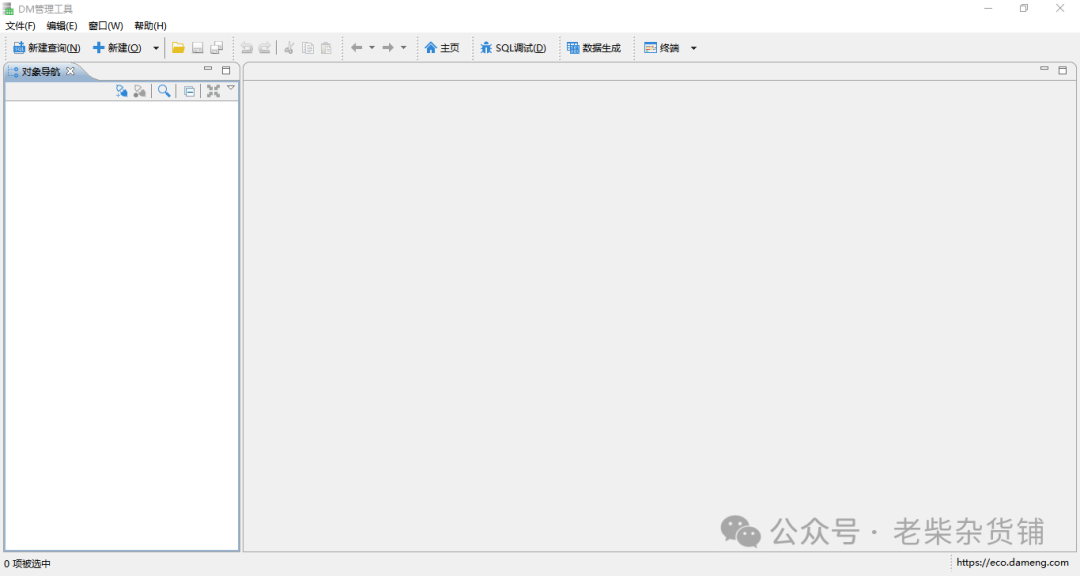This screenshot has width=1080, height=576.
Task: Restore down the application window
Action: point(1024,8)
